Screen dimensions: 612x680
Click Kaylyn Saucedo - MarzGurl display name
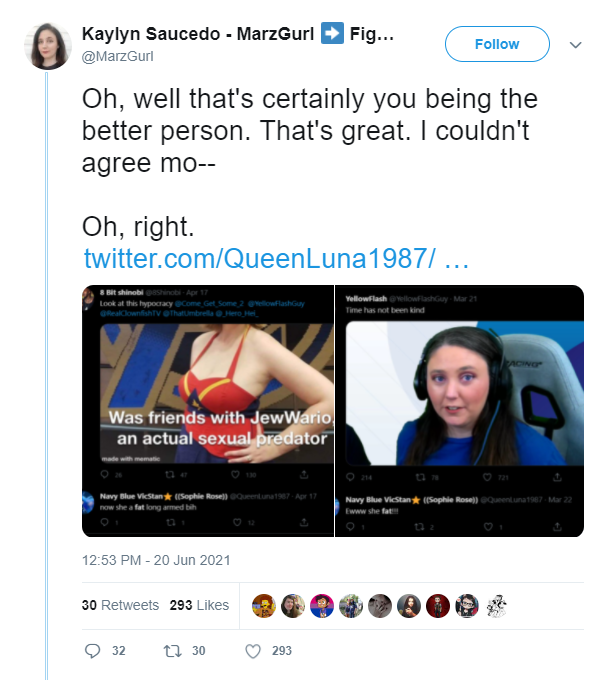(x=198, y=34)
